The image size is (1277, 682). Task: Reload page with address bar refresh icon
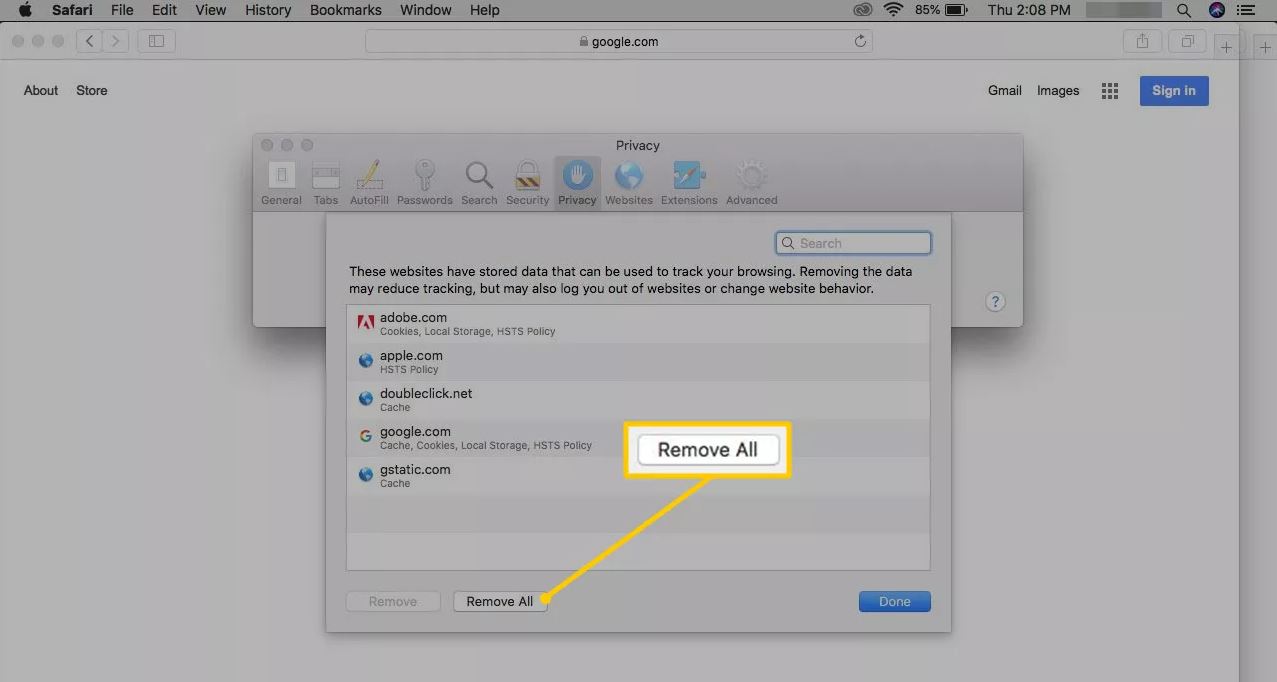pos(860,42)
